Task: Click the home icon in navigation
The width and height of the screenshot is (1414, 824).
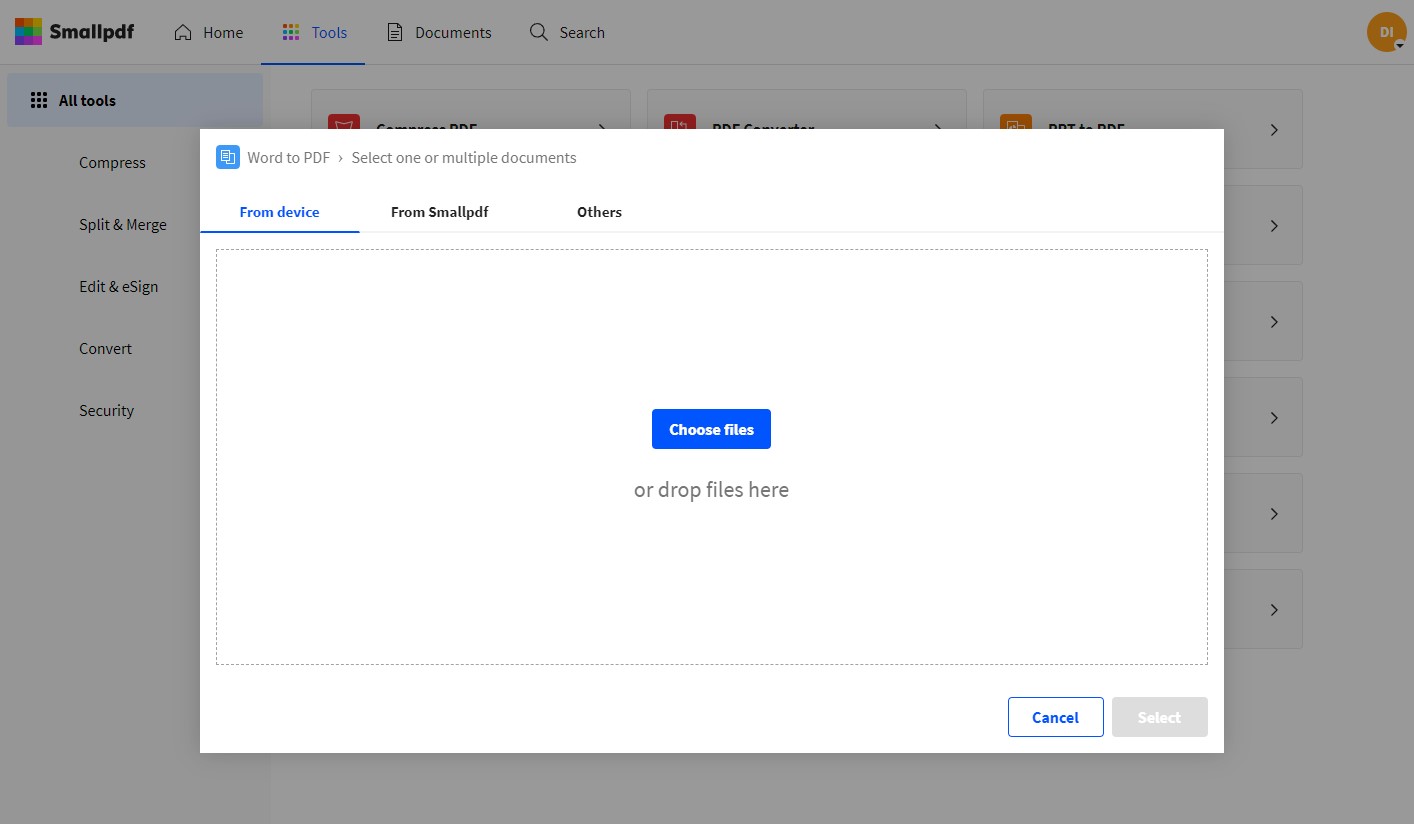Action: coord(182,32)
